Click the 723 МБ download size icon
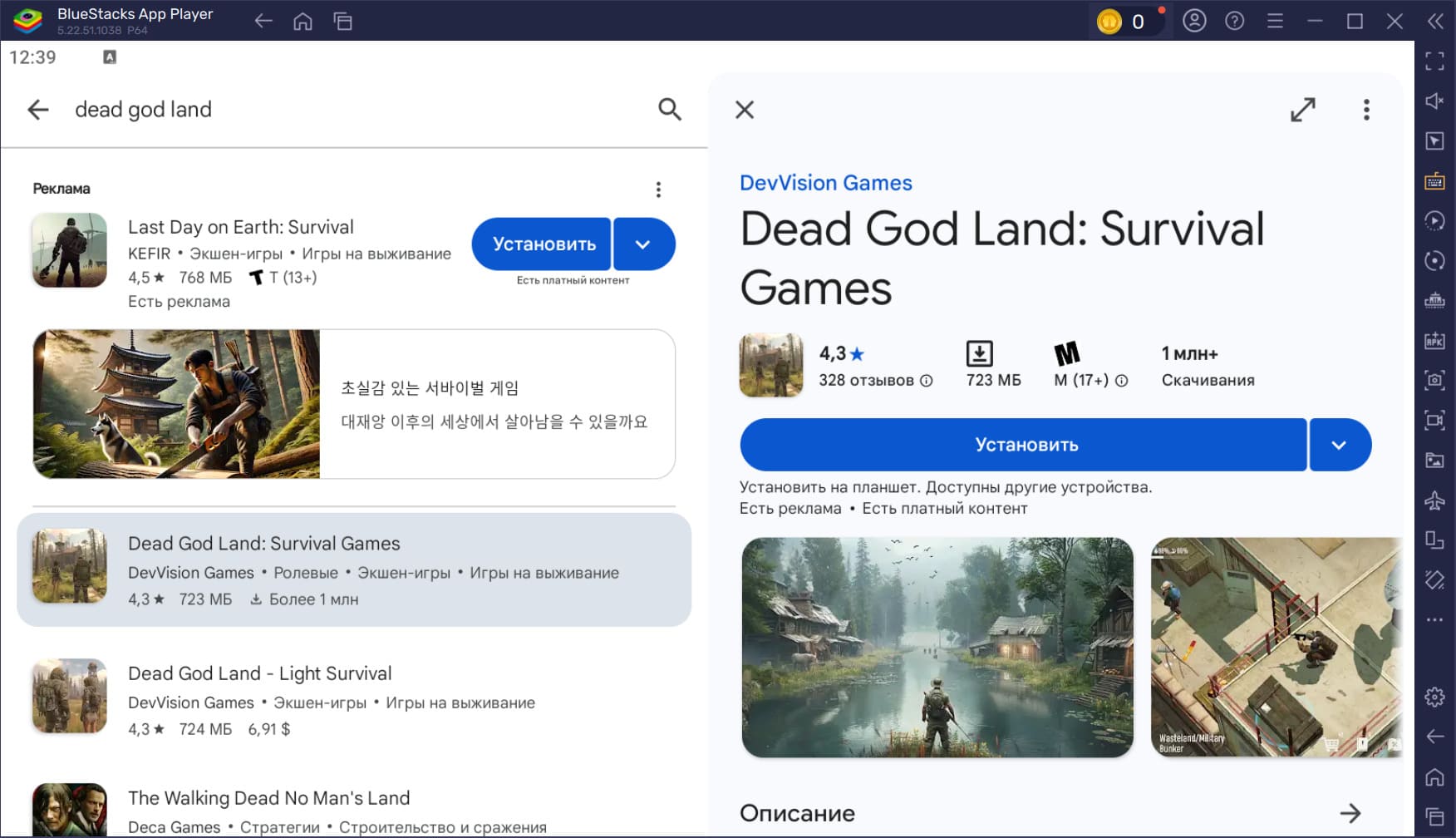 pyautogui.click(x=980, y=353)
